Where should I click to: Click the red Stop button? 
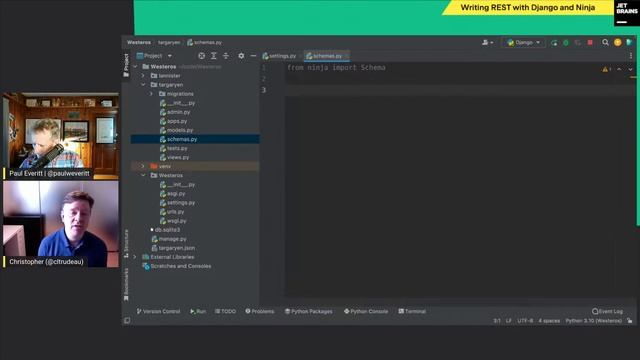pos(590,42)
